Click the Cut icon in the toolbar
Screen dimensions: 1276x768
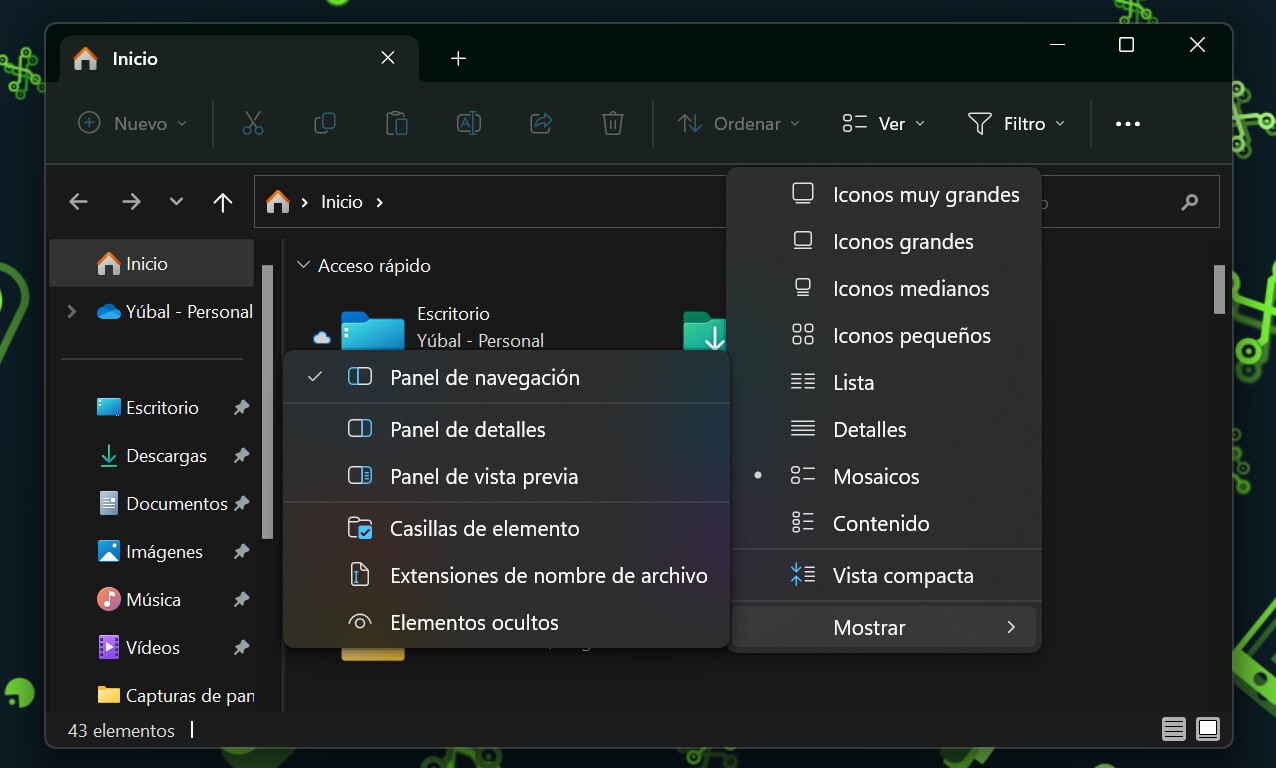[252, 123]
